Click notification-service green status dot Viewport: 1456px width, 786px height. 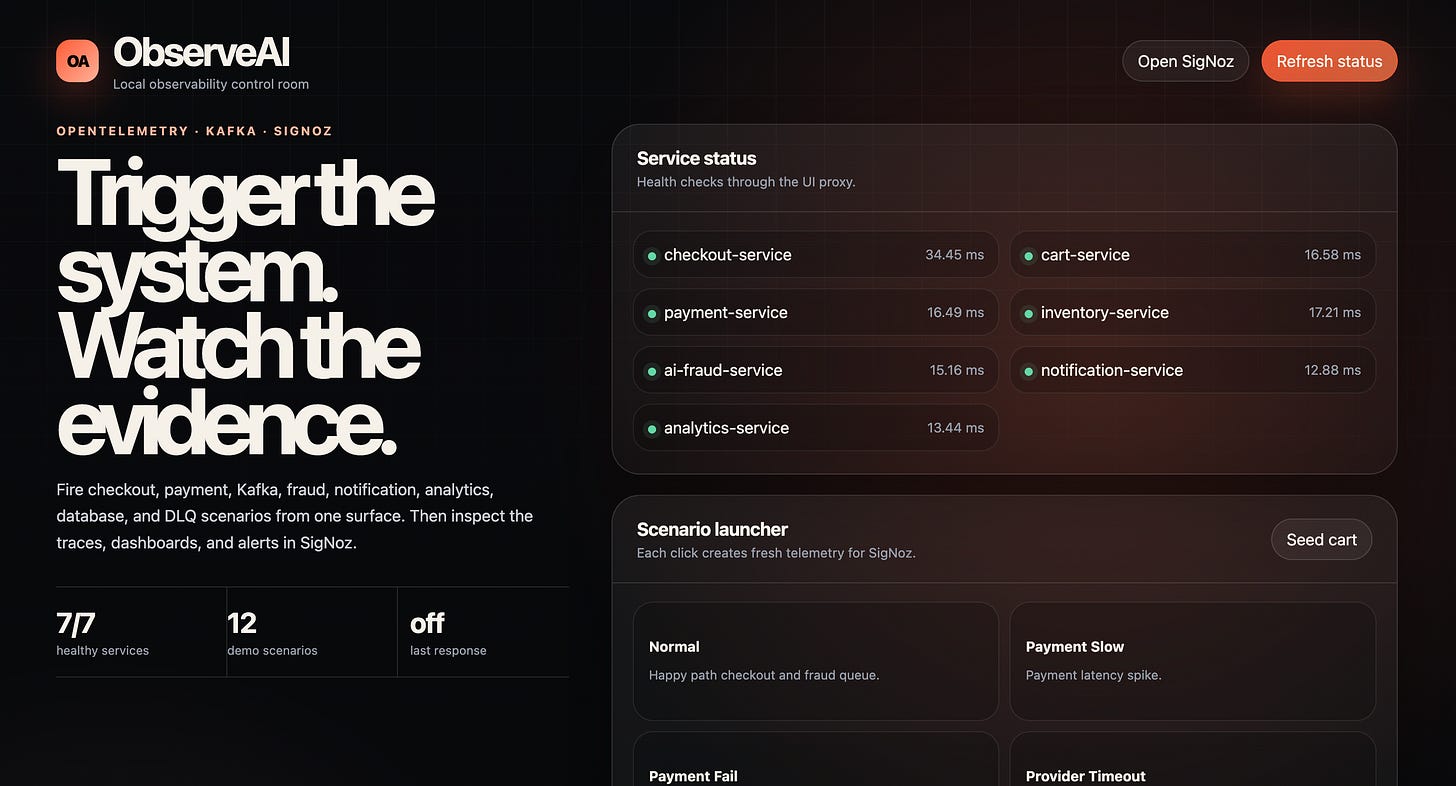[x=1028, y=371]
